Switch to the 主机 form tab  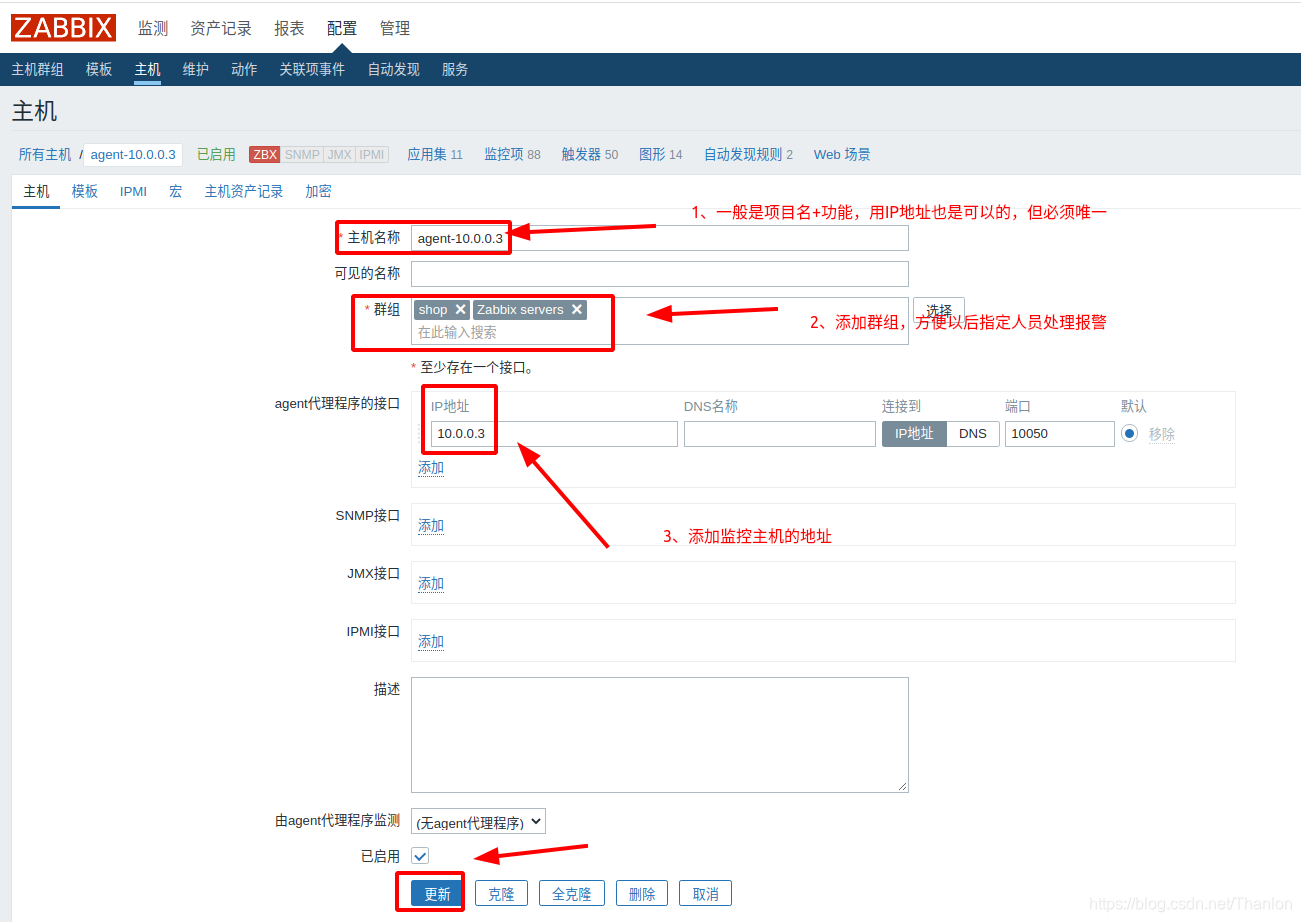[x=36, y=191]
